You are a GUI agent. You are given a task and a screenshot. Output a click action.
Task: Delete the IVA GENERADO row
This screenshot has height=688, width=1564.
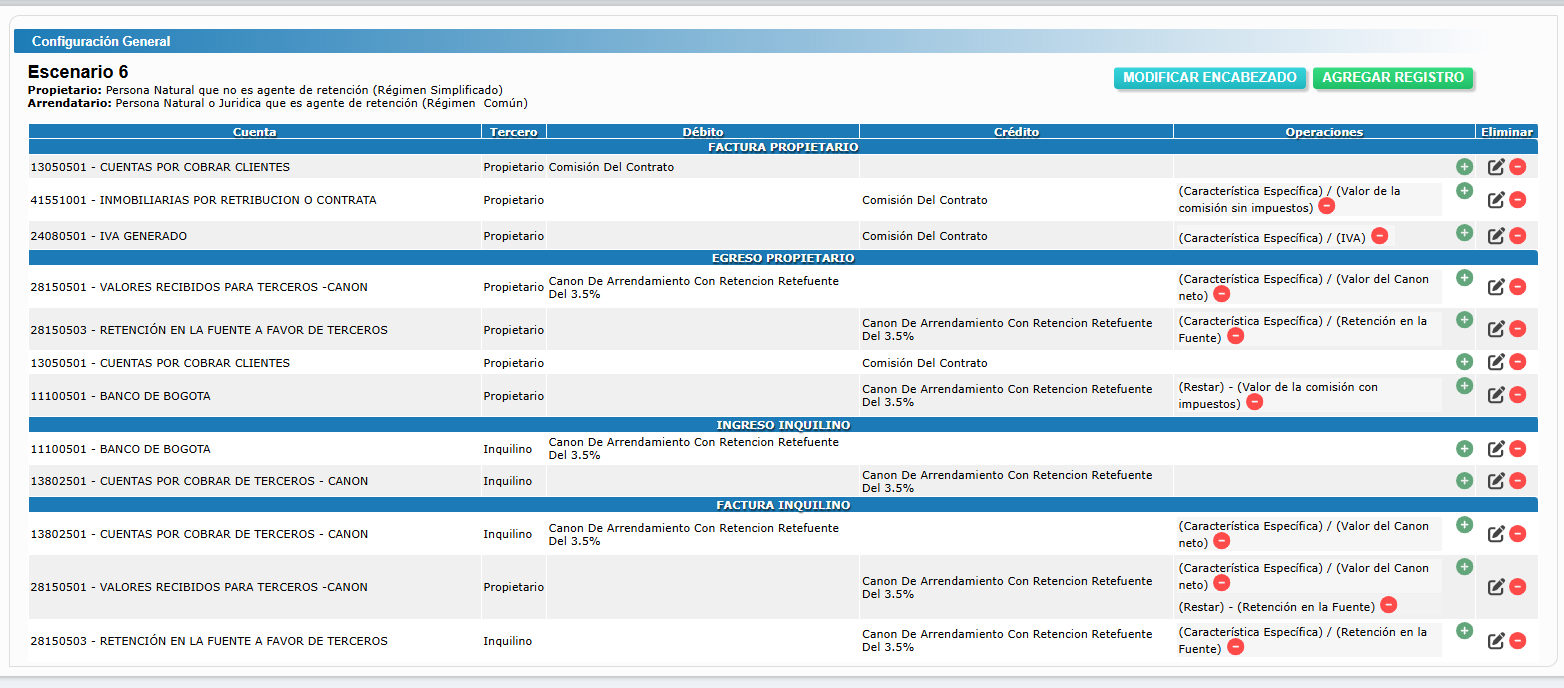pyautogui.click(x=1517, y=236)
